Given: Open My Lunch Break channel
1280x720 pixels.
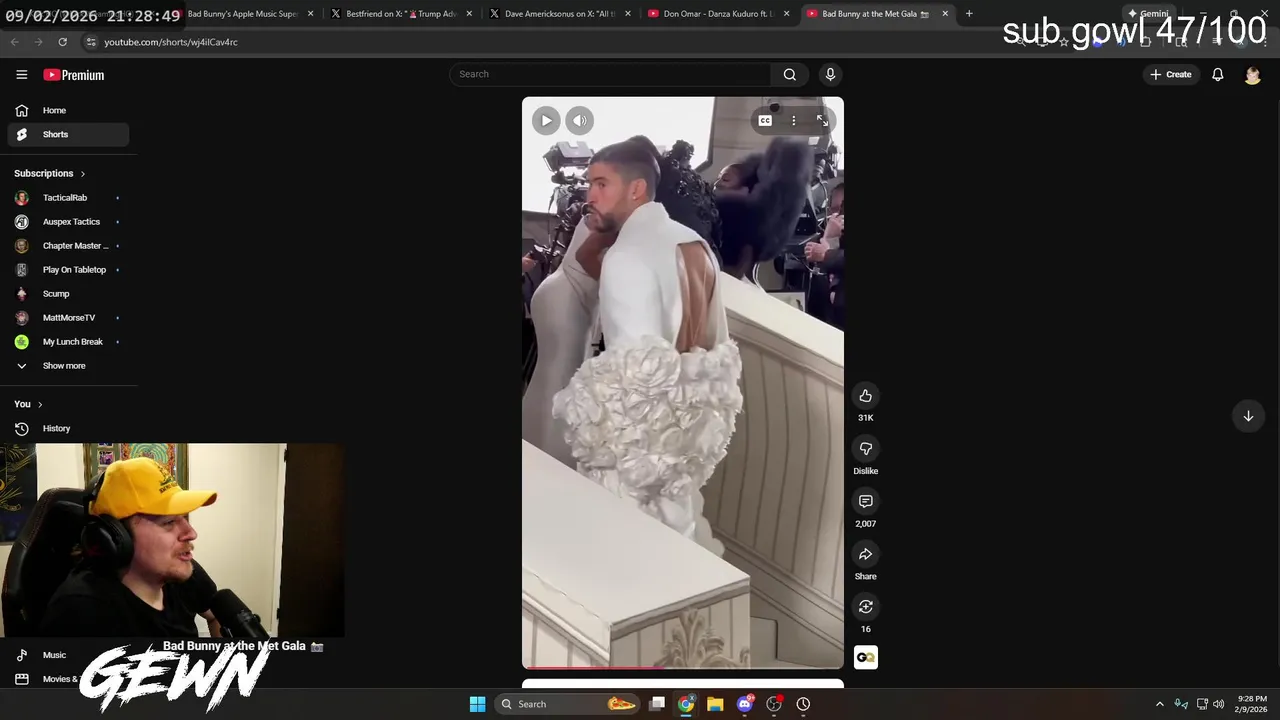Looking at the screenshot, I should pos(68,342).
